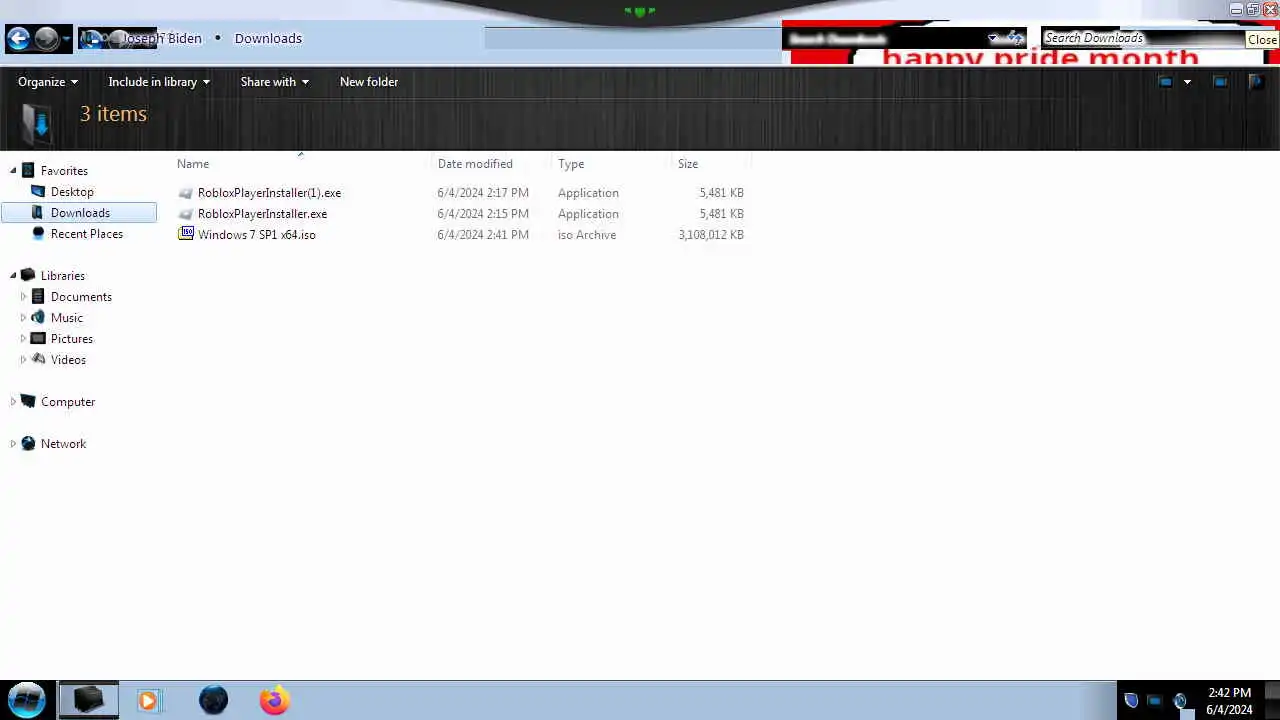Select RobloxPlayerInstaller.exe file
Image resolution: width=1280 pixels, height=720 pixels.
point(262,214)
